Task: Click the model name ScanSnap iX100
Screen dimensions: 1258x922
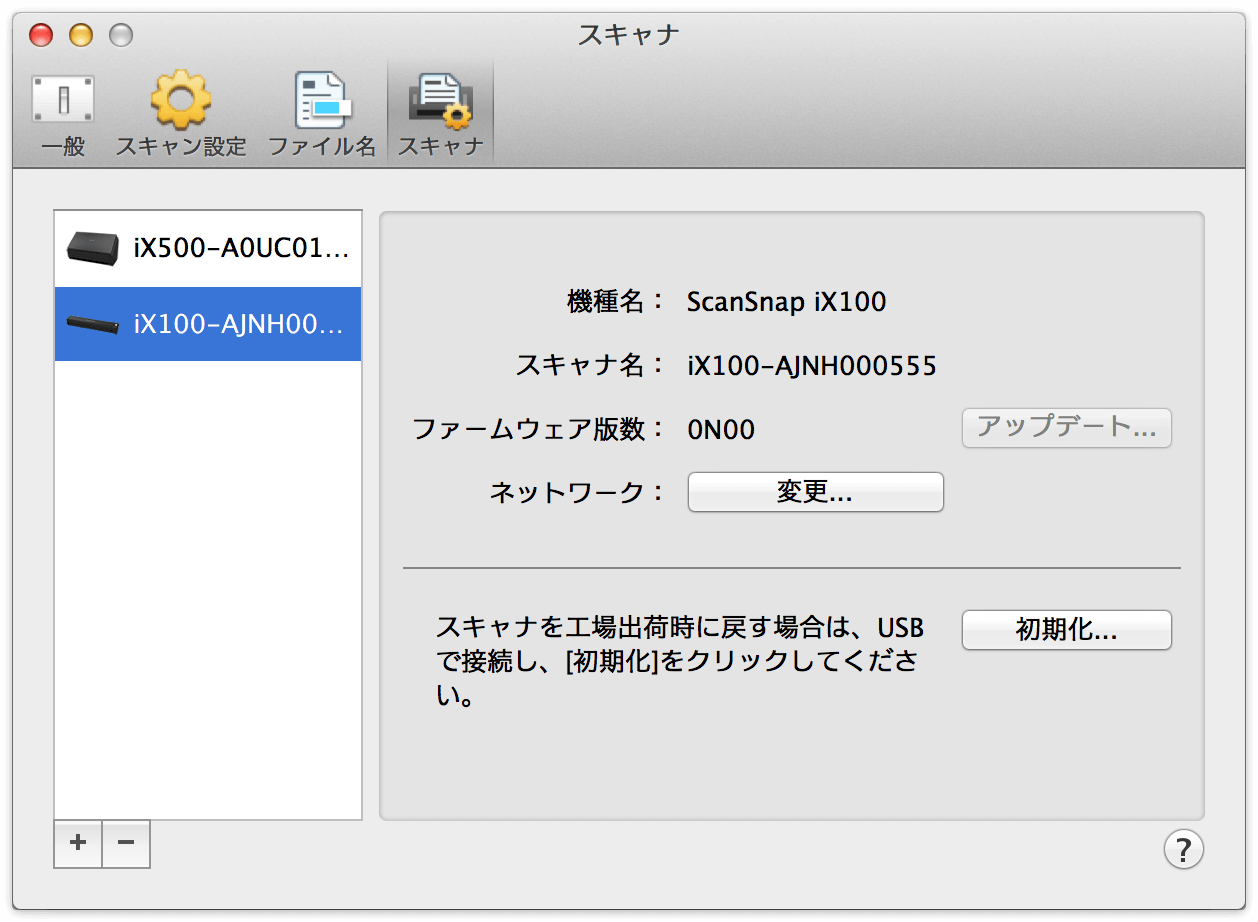Action: click(x=786, y=302)
